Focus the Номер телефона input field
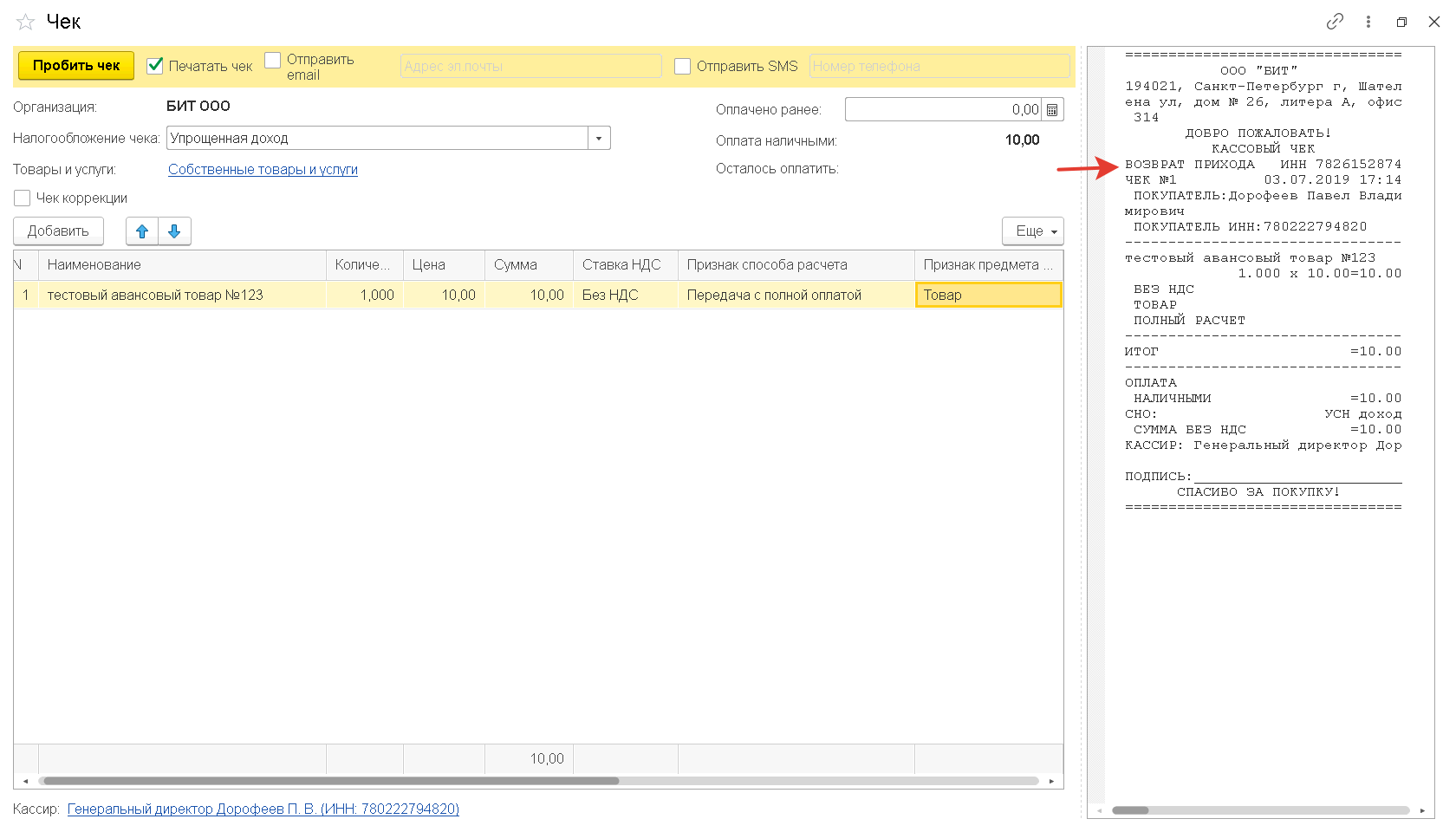The height and width of the screenshot is (832, 1456). 939,66
